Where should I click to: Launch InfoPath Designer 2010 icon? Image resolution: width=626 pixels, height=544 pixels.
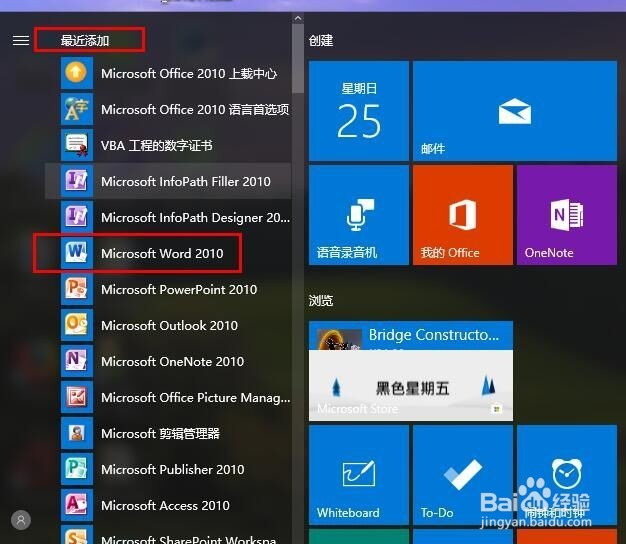coord(77,217)
